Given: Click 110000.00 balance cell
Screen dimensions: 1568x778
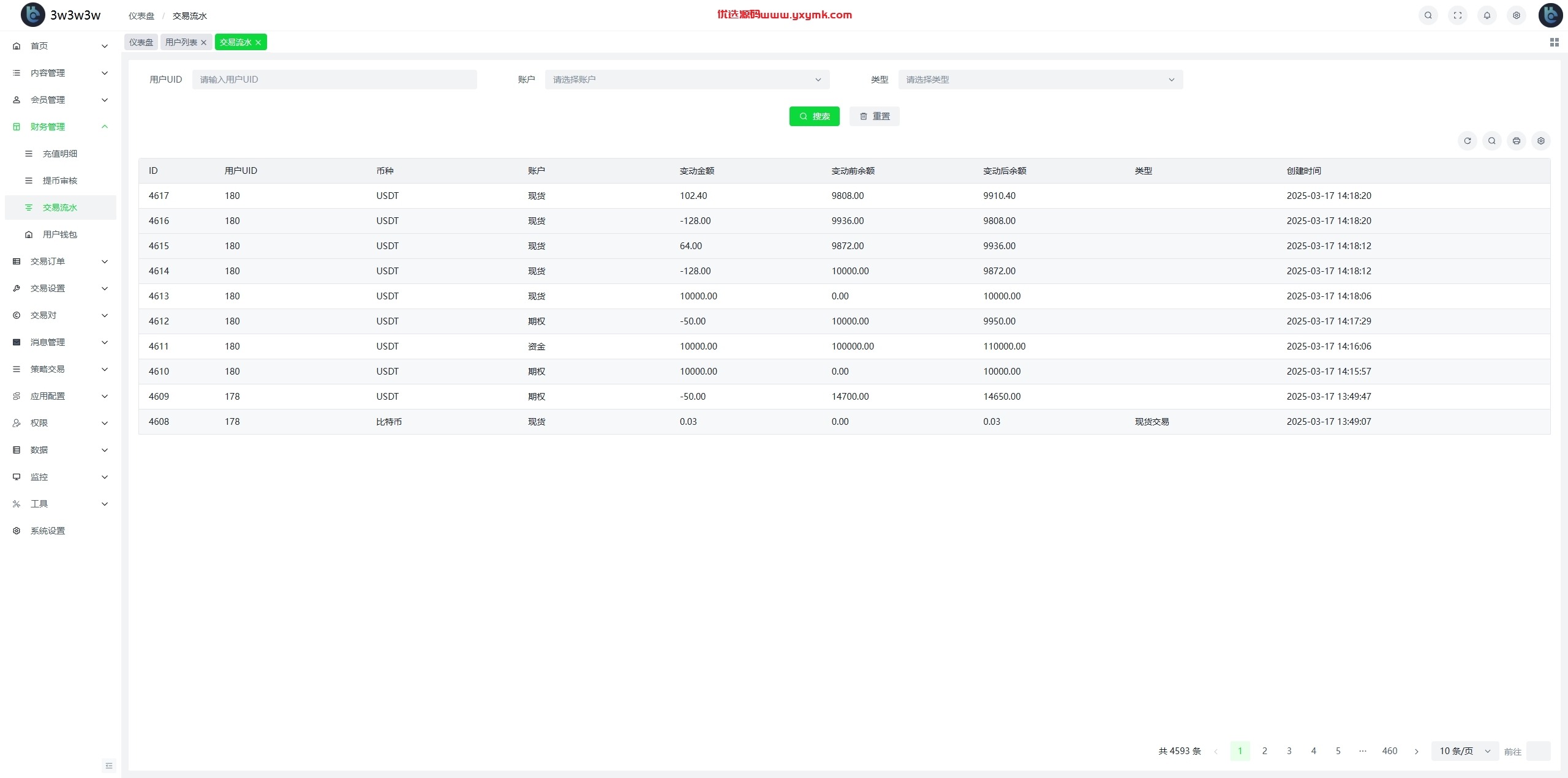Looking at the screenshot, I should coord(1004,346).
